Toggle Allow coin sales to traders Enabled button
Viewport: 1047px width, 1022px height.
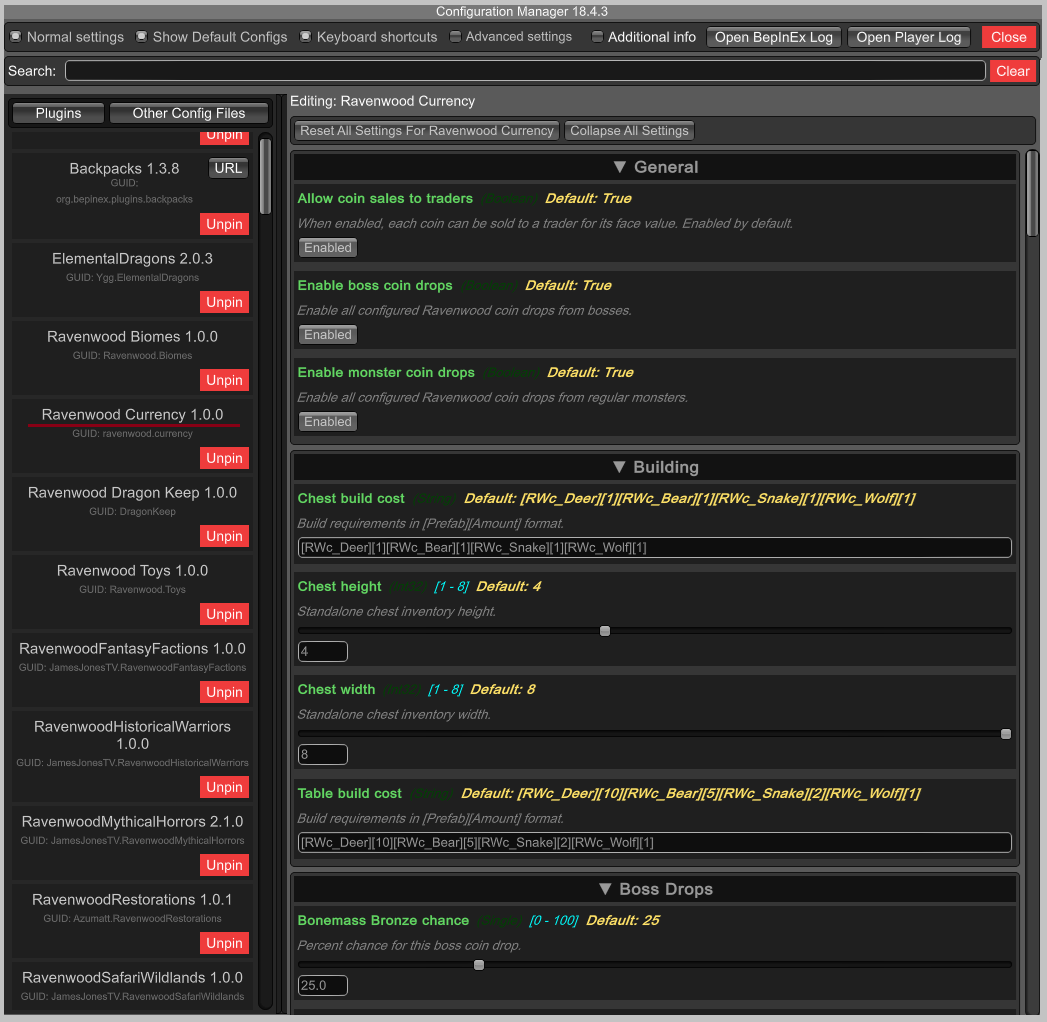[328, 248]
